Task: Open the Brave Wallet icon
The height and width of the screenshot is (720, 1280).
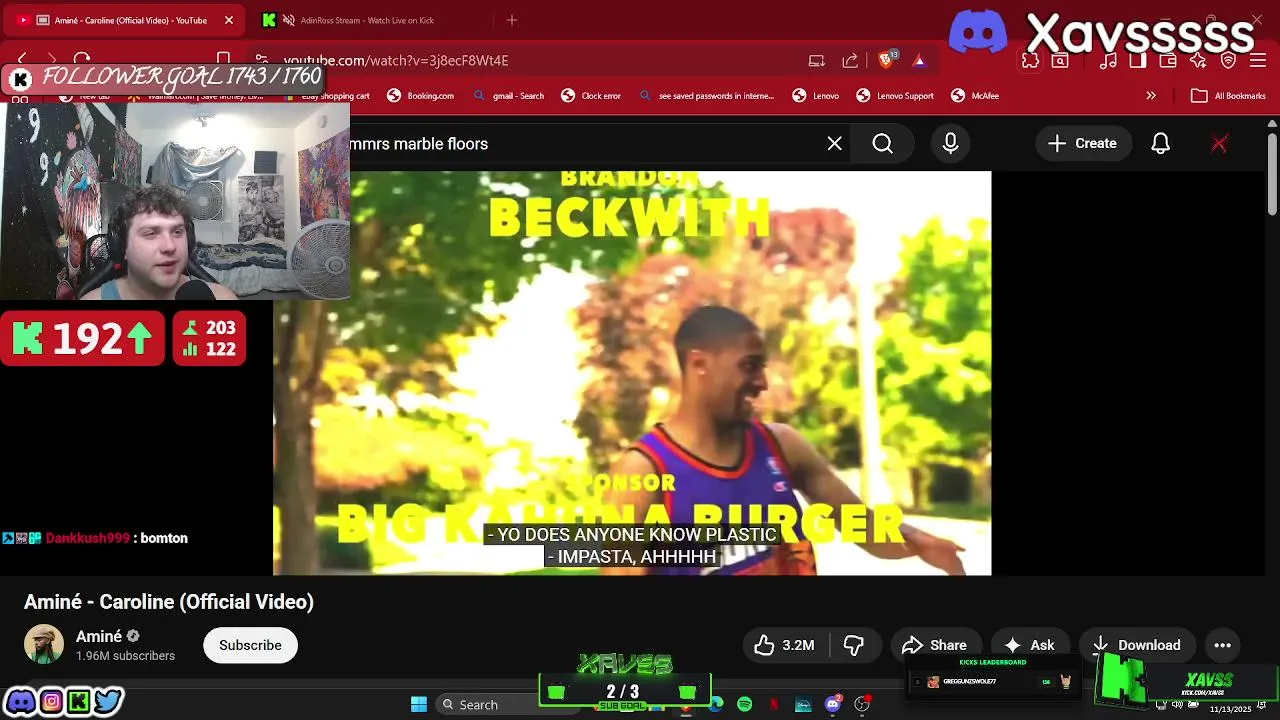Action: pos(1168,60)
